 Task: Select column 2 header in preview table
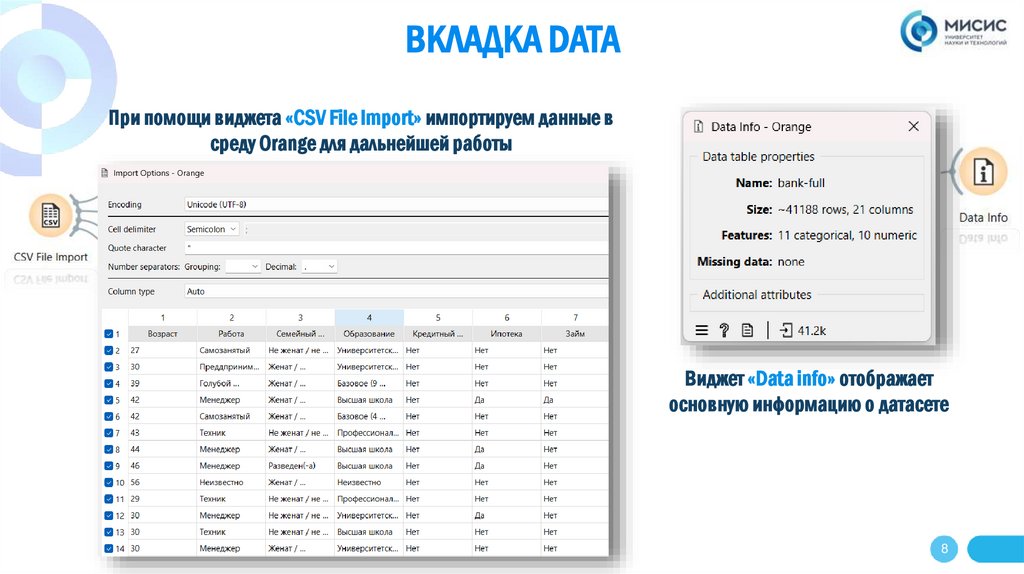tap(231, 317)
